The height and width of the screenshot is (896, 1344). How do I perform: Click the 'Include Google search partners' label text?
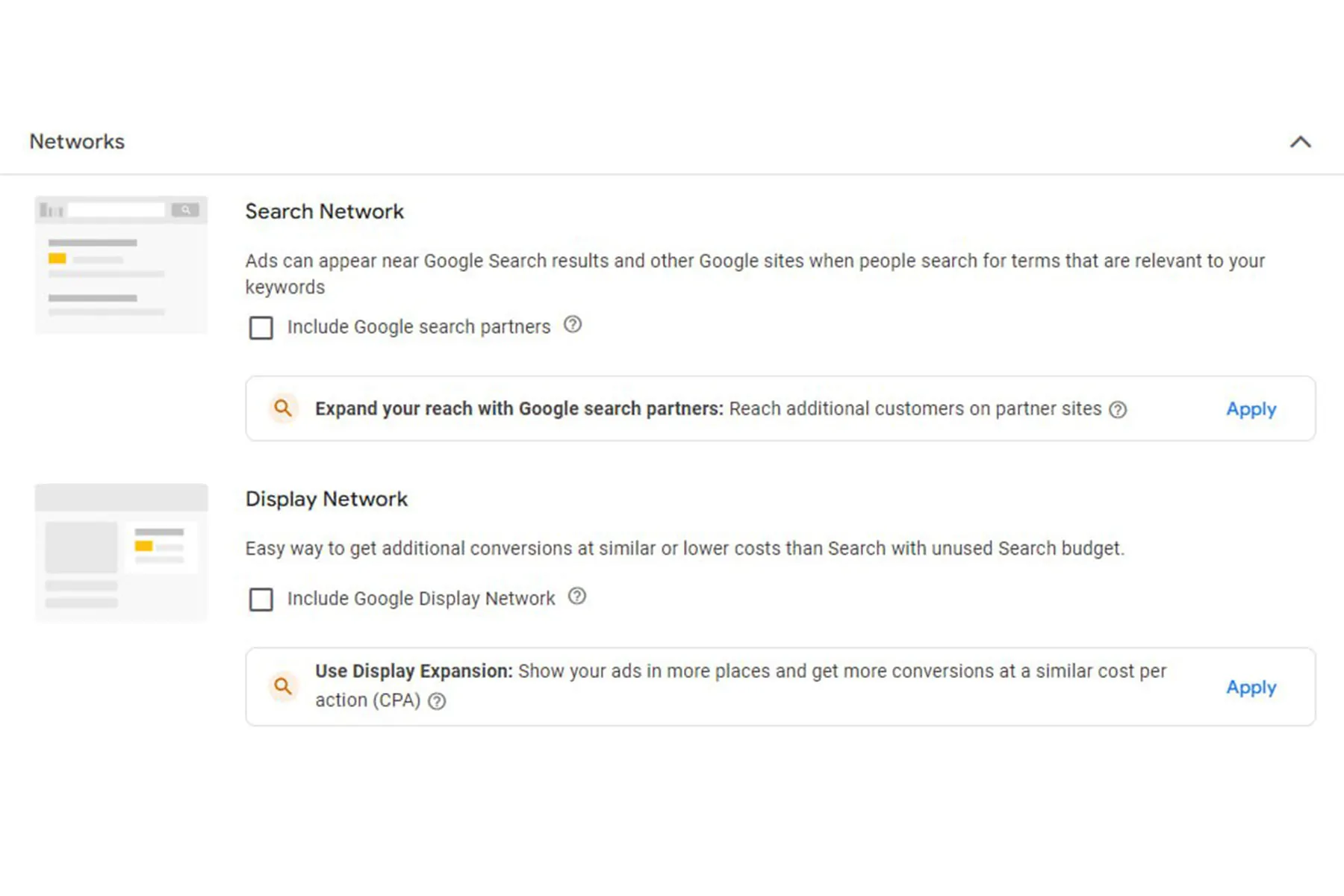418,327
